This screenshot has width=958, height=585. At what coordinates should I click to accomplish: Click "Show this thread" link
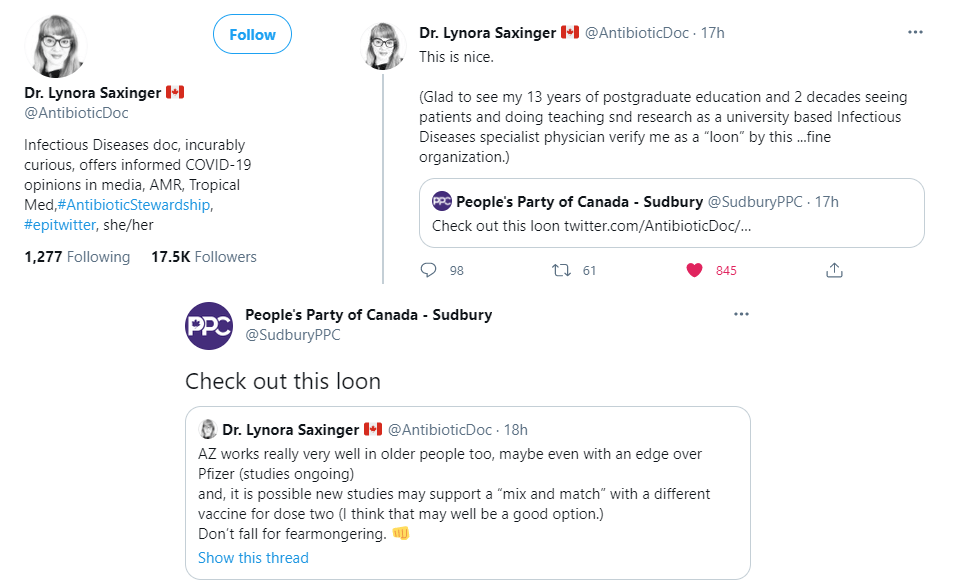click(x=253, y=558)
